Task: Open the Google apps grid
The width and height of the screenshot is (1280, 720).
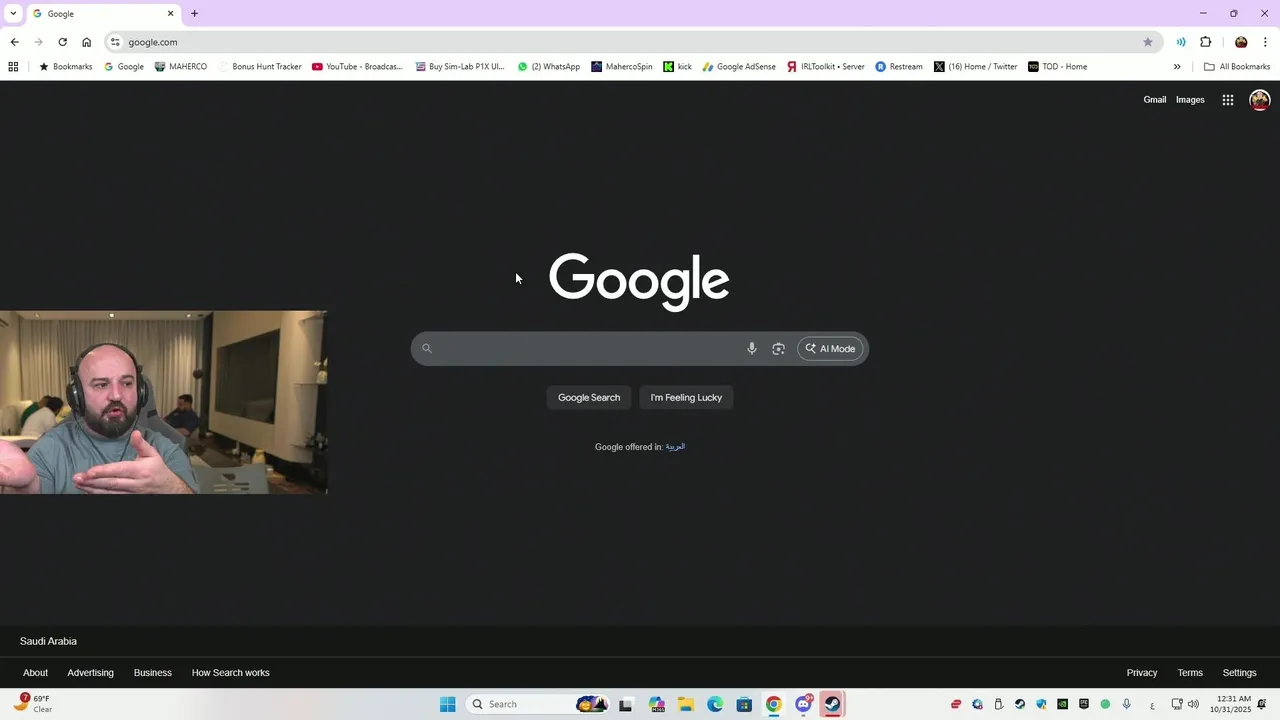Action: tap(1228, 100)
